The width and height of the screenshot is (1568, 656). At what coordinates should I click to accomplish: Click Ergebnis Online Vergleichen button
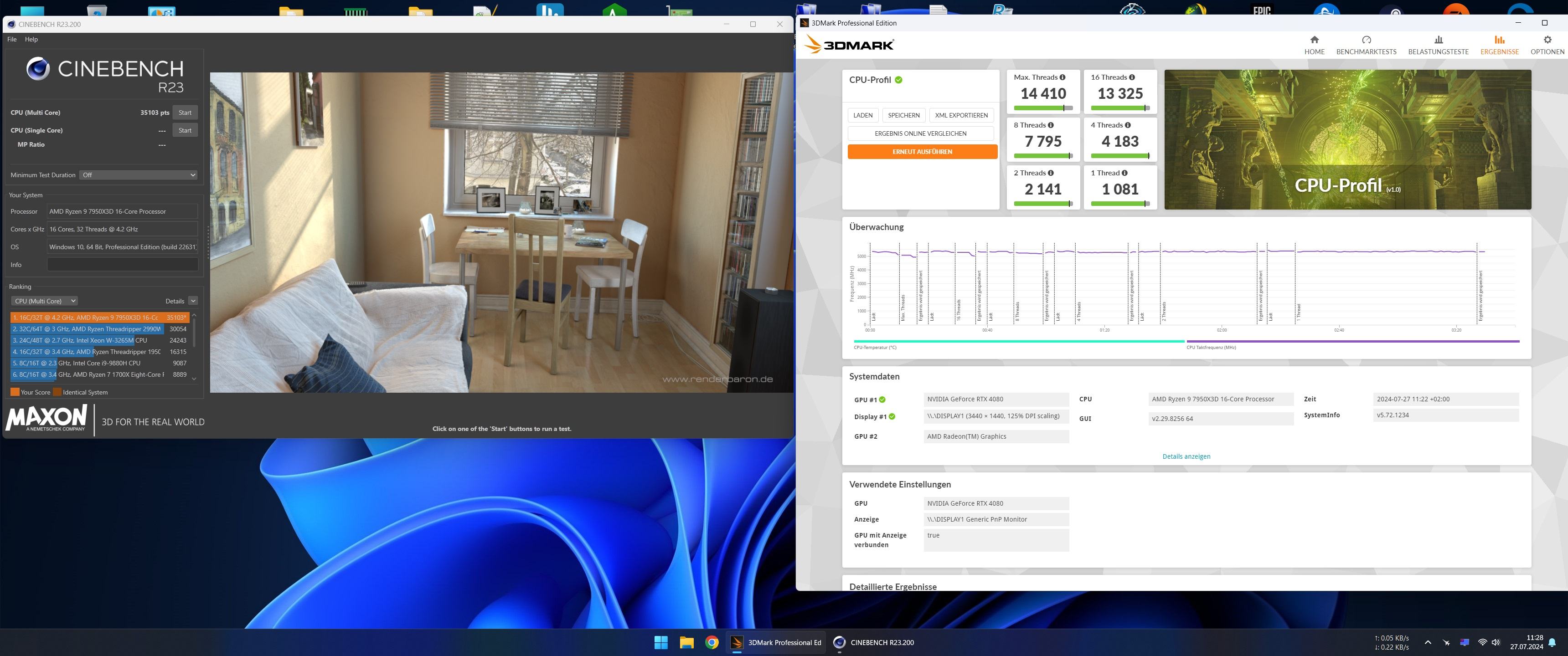click(x=920, y=133)
